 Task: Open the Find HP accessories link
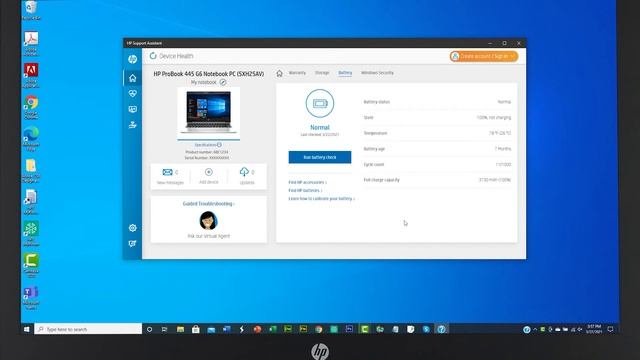tap(307, 182)
